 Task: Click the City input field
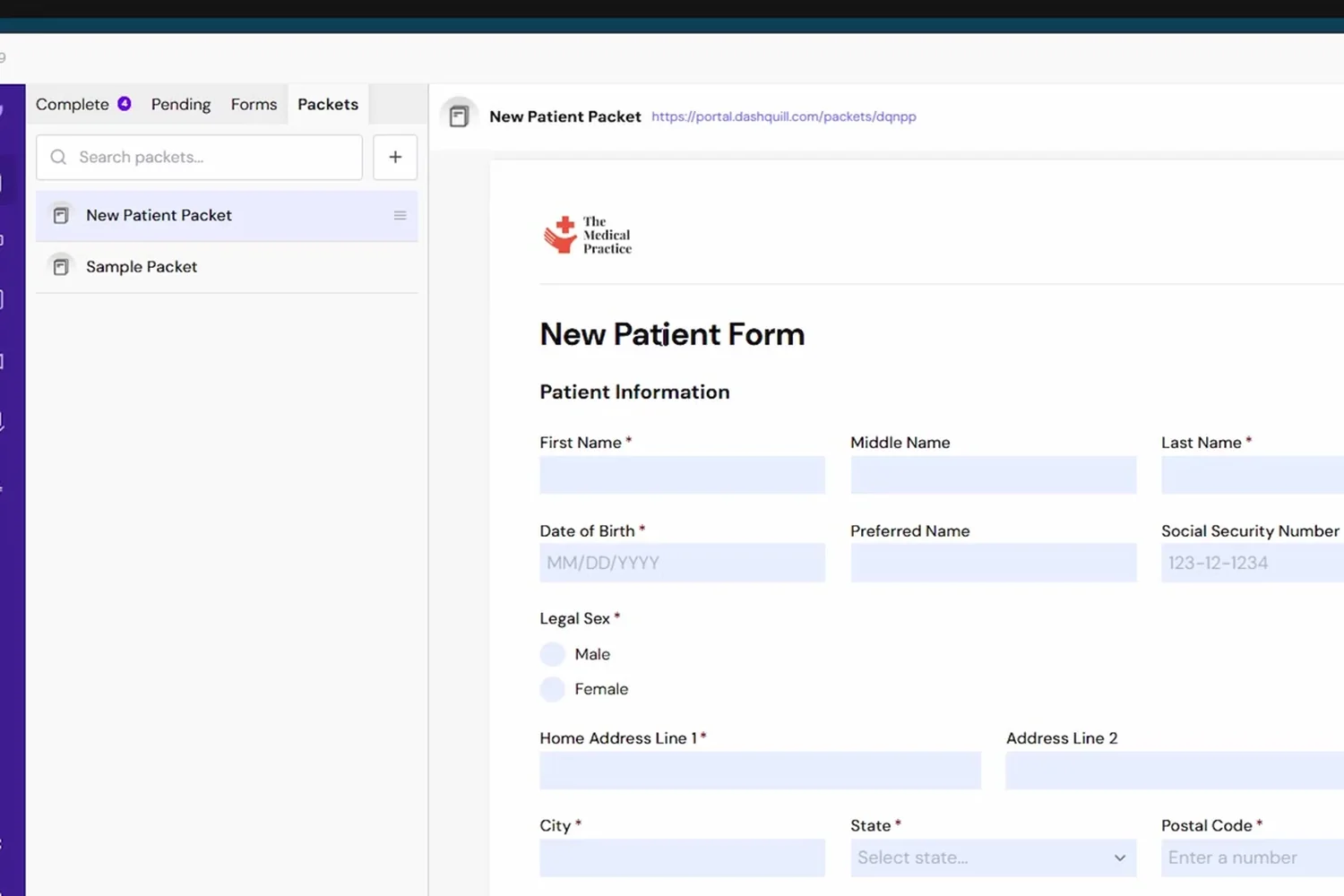(x=682, y=857)
